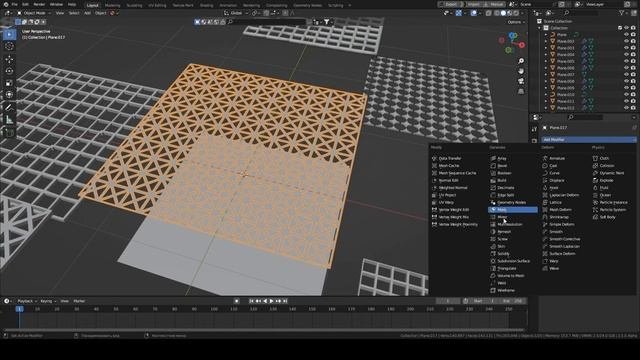Select the Scale tool
This screenshot has height=360, width=640.
click(x=9, y=83)
